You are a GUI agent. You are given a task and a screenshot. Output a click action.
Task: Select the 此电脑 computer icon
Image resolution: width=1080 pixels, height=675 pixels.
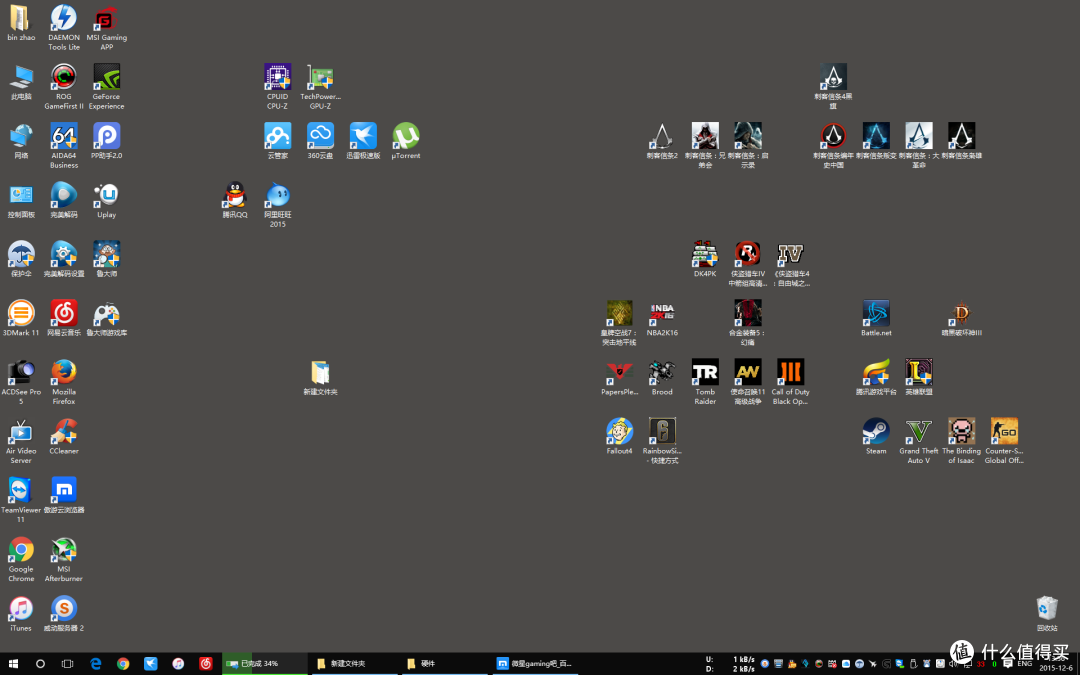(x=21, y=82)
